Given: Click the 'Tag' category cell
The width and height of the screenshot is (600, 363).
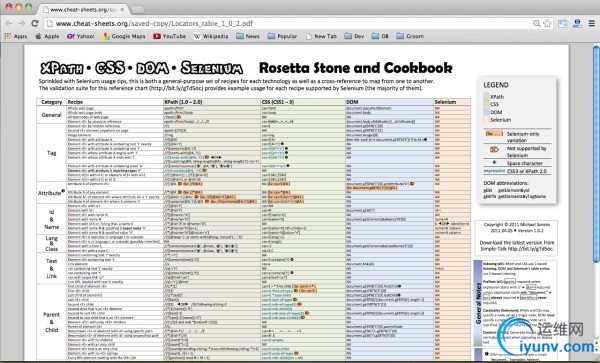Looking at the screenshot, I should pos(52,153).
